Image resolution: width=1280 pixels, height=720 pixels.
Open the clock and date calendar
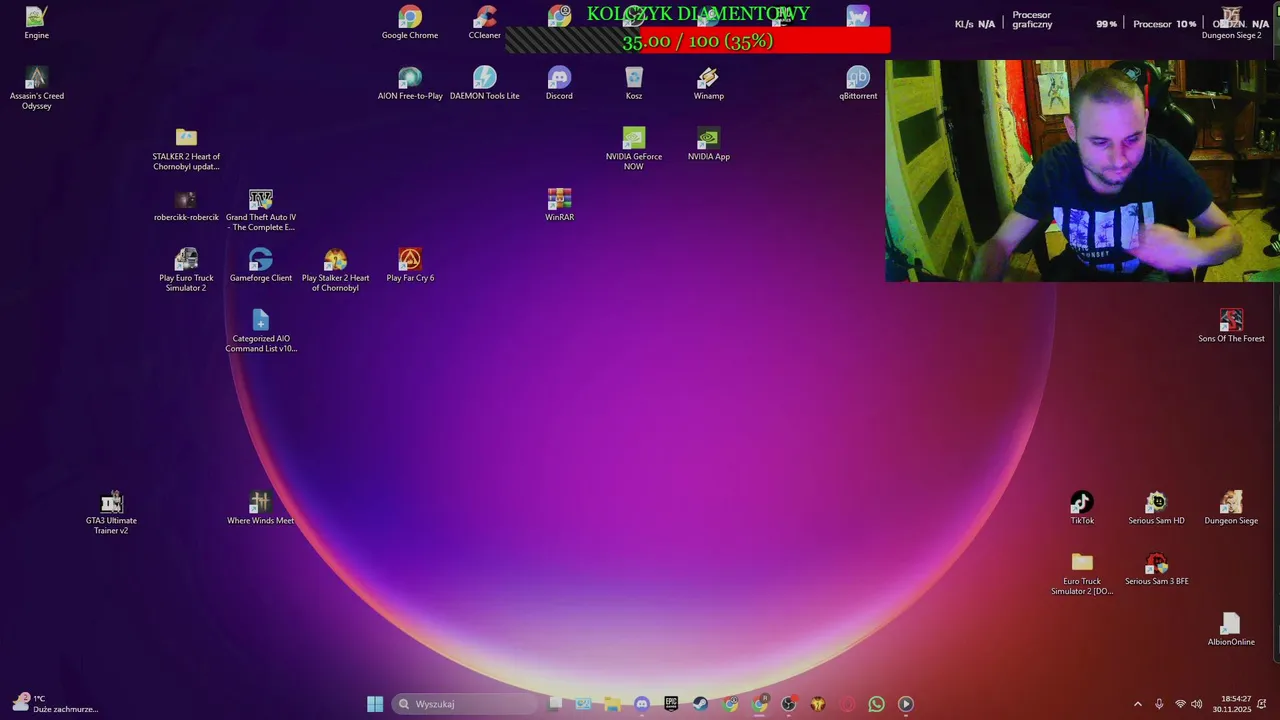point(1231,704)
